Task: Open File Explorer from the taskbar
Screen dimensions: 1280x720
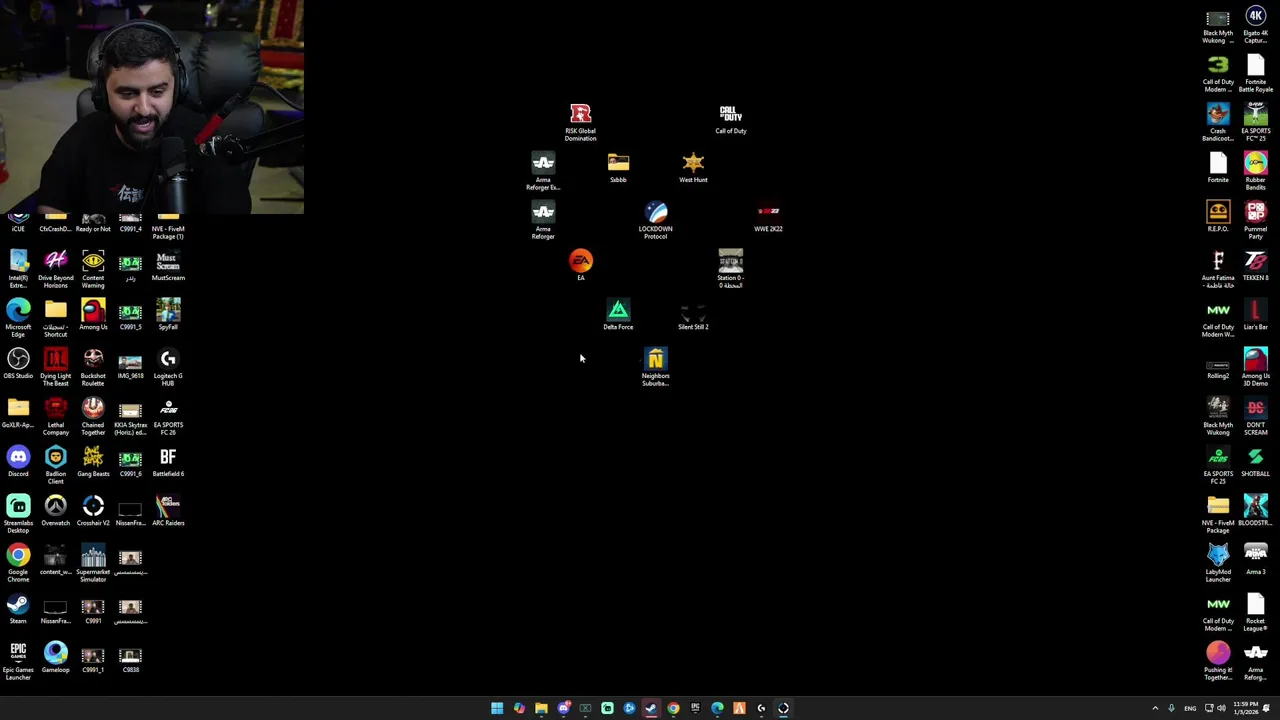Action: click(541, 708)
